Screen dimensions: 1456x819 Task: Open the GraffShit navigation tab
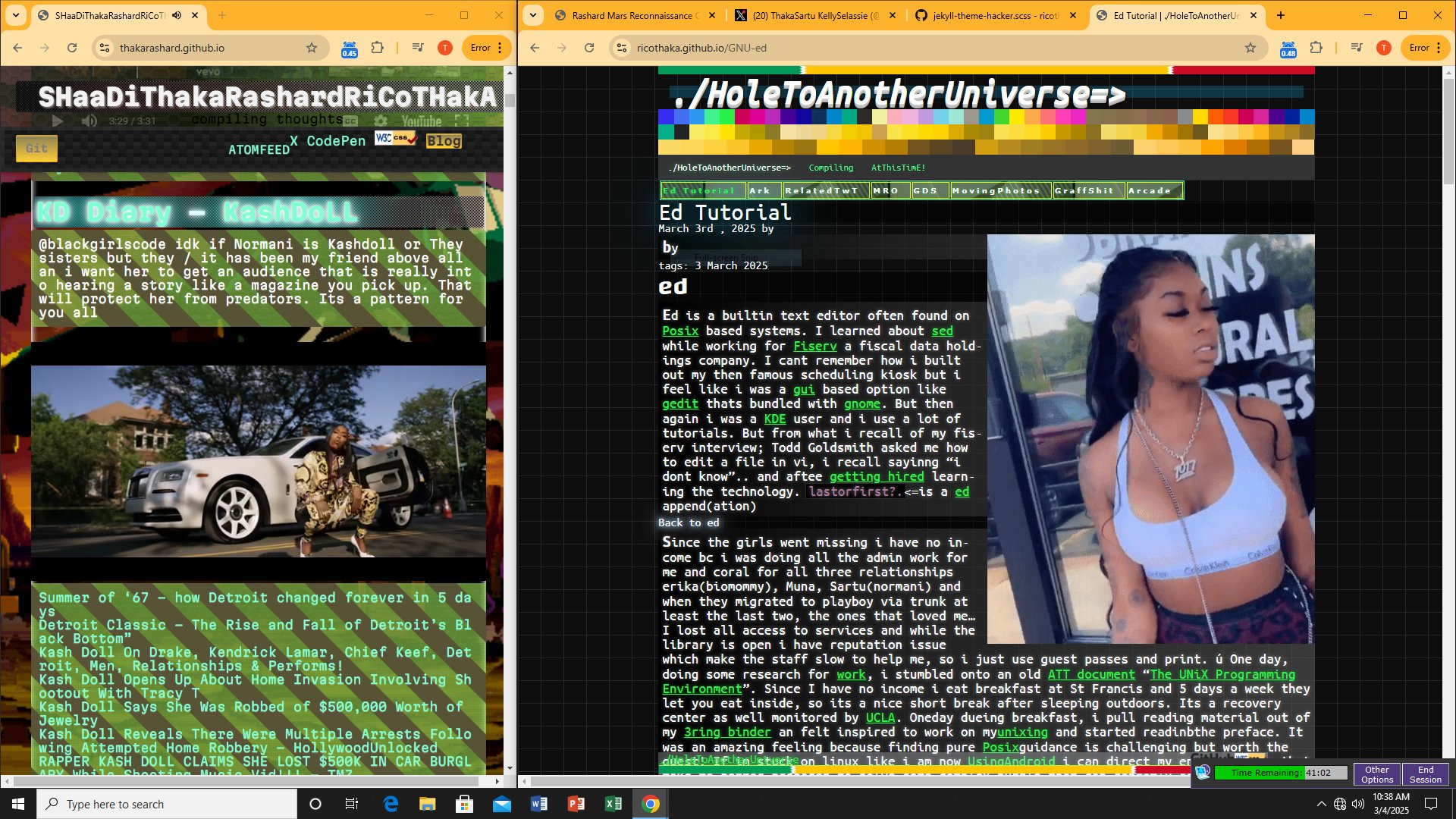[1088, 190]
